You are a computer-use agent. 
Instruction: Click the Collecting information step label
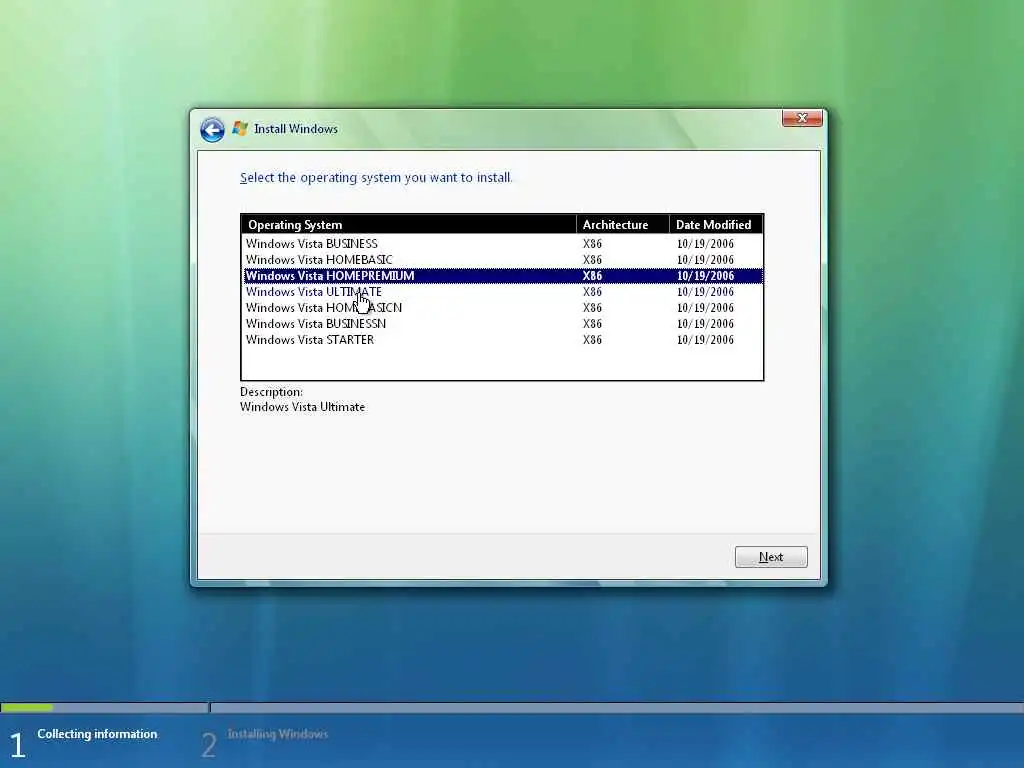97,734
